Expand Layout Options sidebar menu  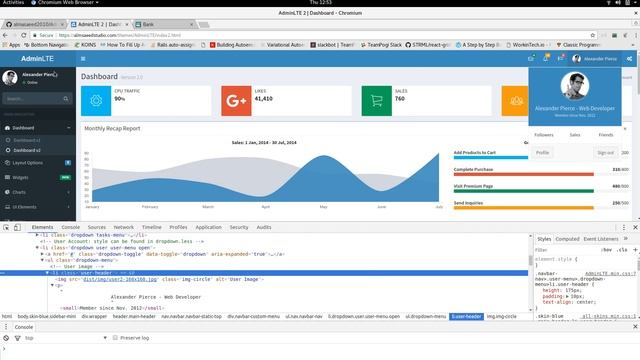tap(38, 163)
